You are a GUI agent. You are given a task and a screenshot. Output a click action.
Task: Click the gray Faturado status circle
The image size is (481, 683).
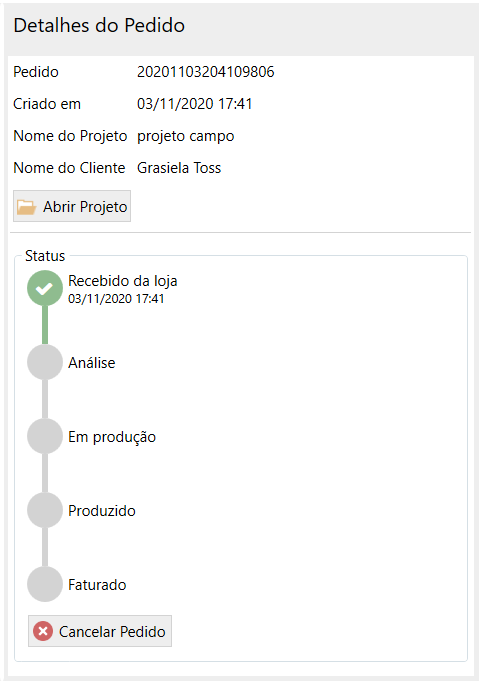[45, 584]
